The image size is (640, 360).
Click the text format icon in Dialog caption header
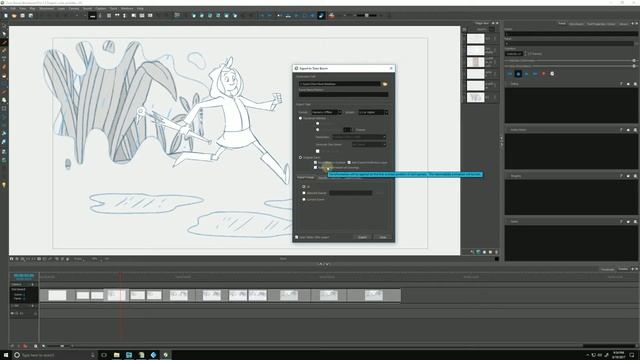(622, 84)
